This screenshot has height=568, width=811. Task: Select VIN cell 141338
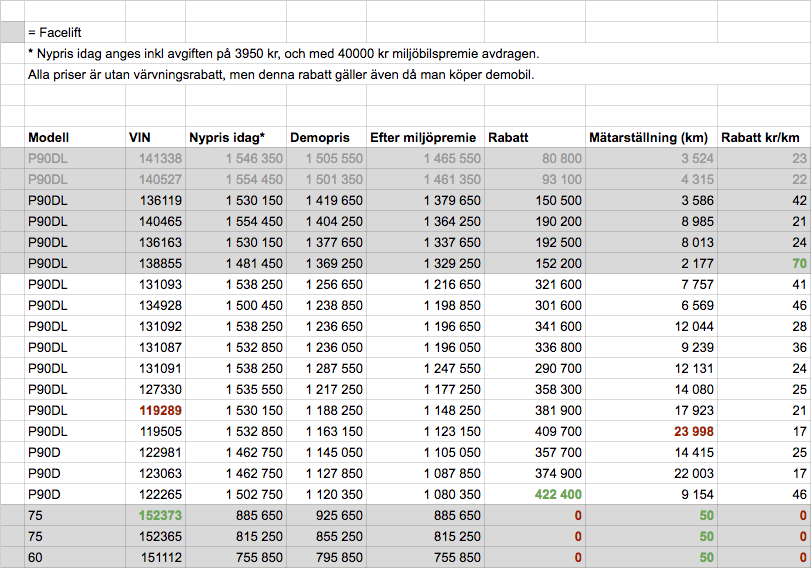[155, 158]
